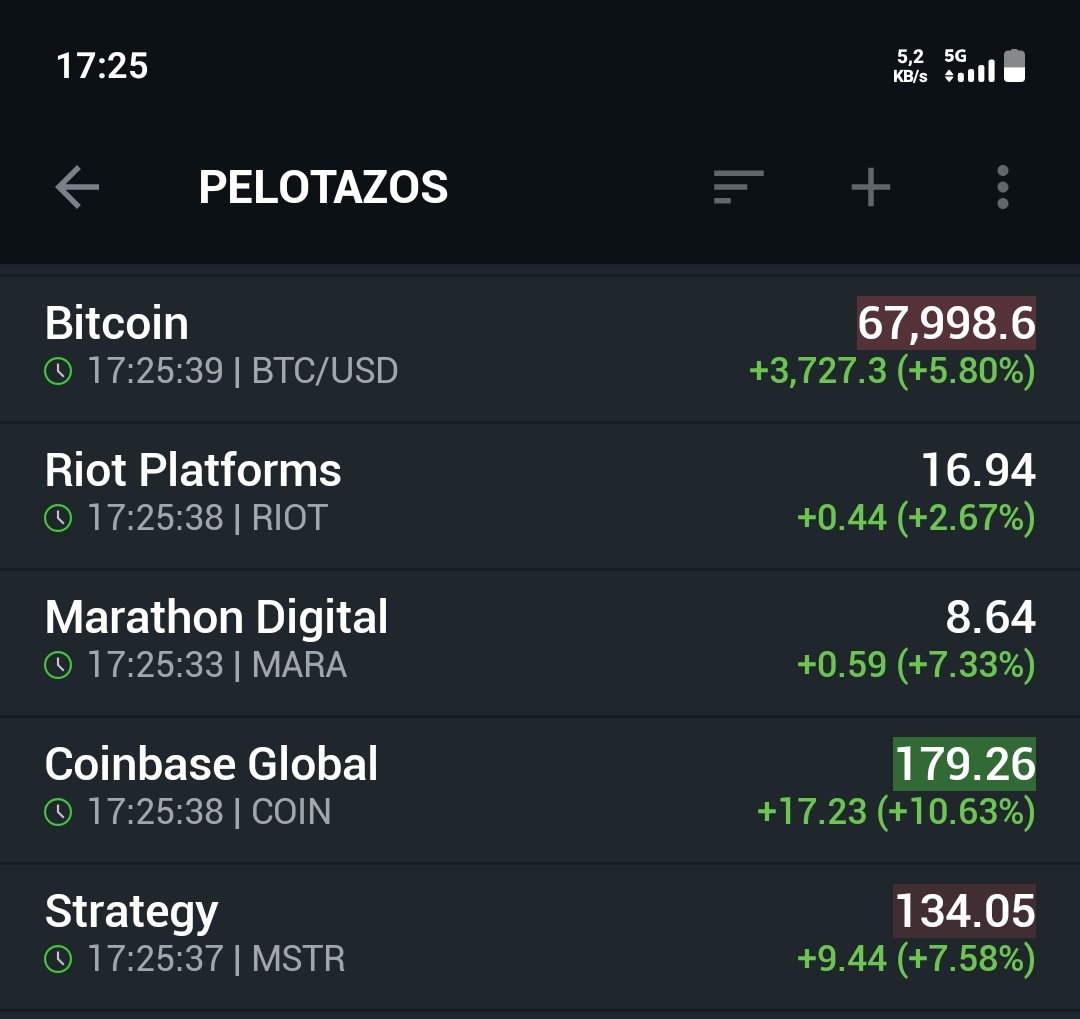Image resolution: width=1080 pixels, height=1019 pixels.
Task: Tap Coinbase highlighted price 179.26
Action: [964, 764]
